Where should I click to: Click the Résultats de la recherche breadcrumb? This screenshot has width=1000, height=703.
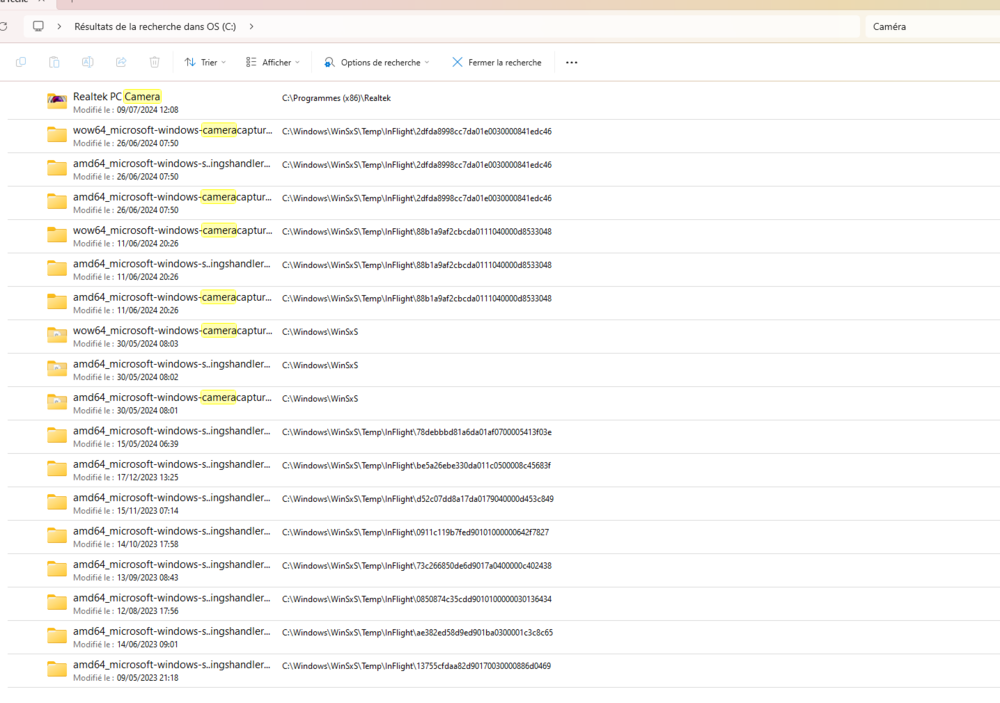click(155, 27)
